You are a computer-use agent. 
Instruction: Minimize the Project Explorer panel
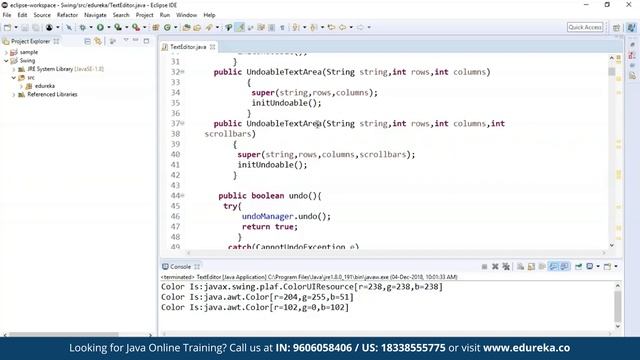(136, 40)
